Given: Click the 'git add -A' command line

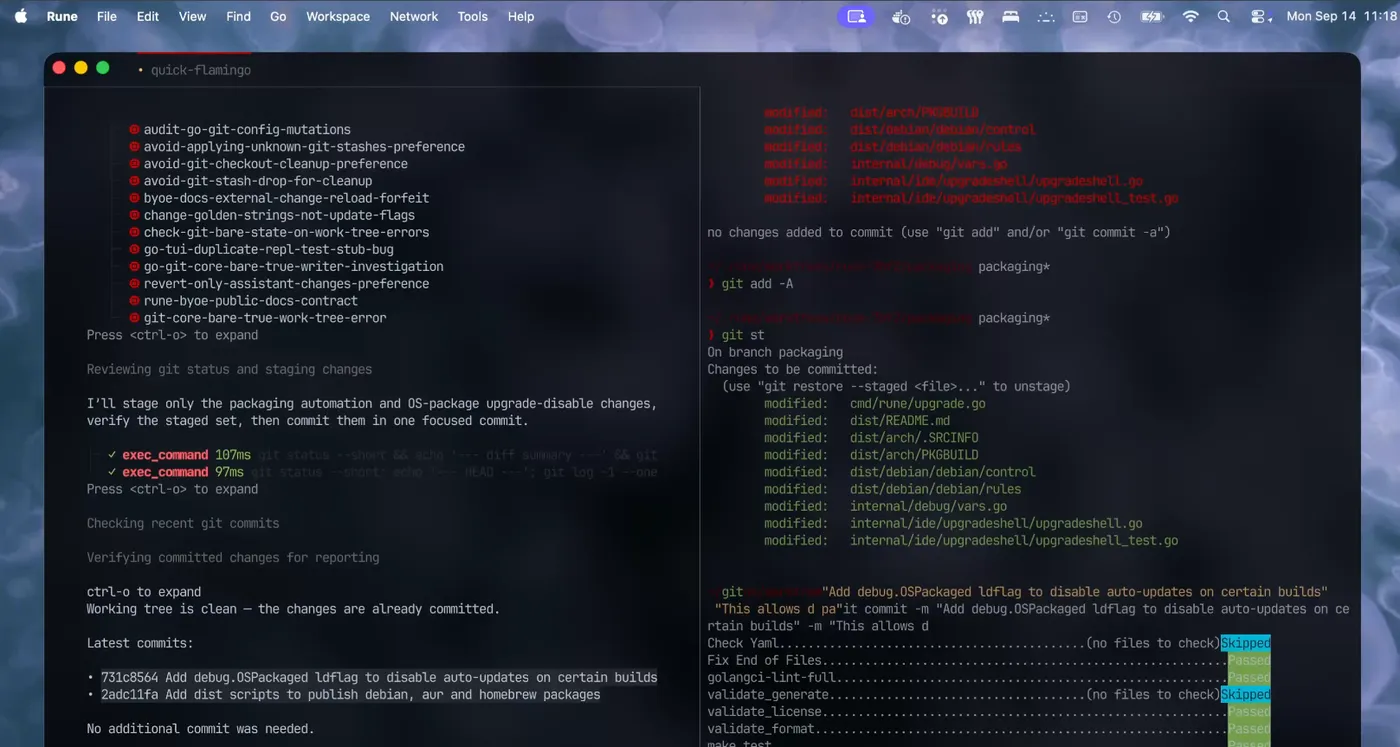Looking at the screenshot, I should [x=755, y=284].
